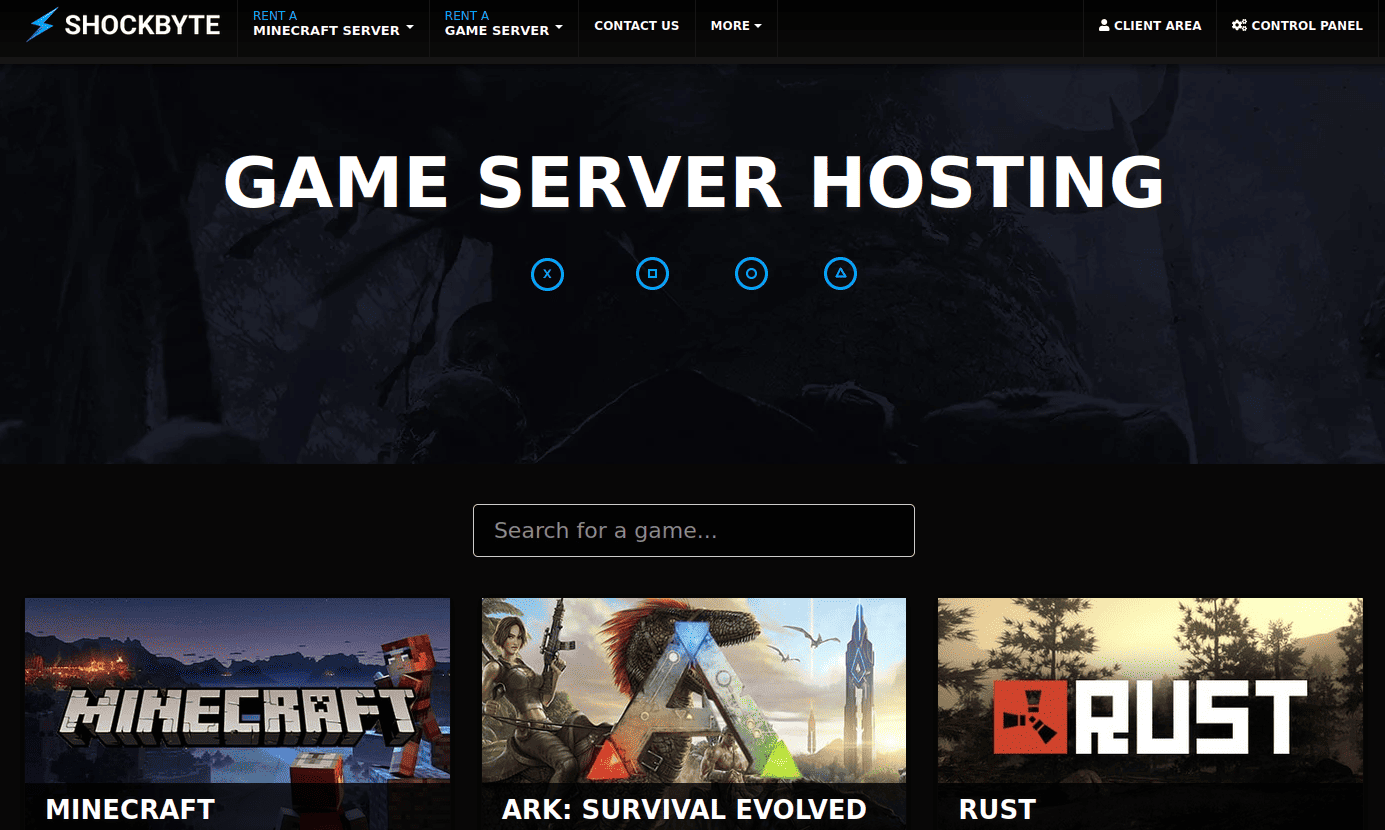Click the MINECRAFT card title text
1385x830 pixels.
tap(130, 809)
